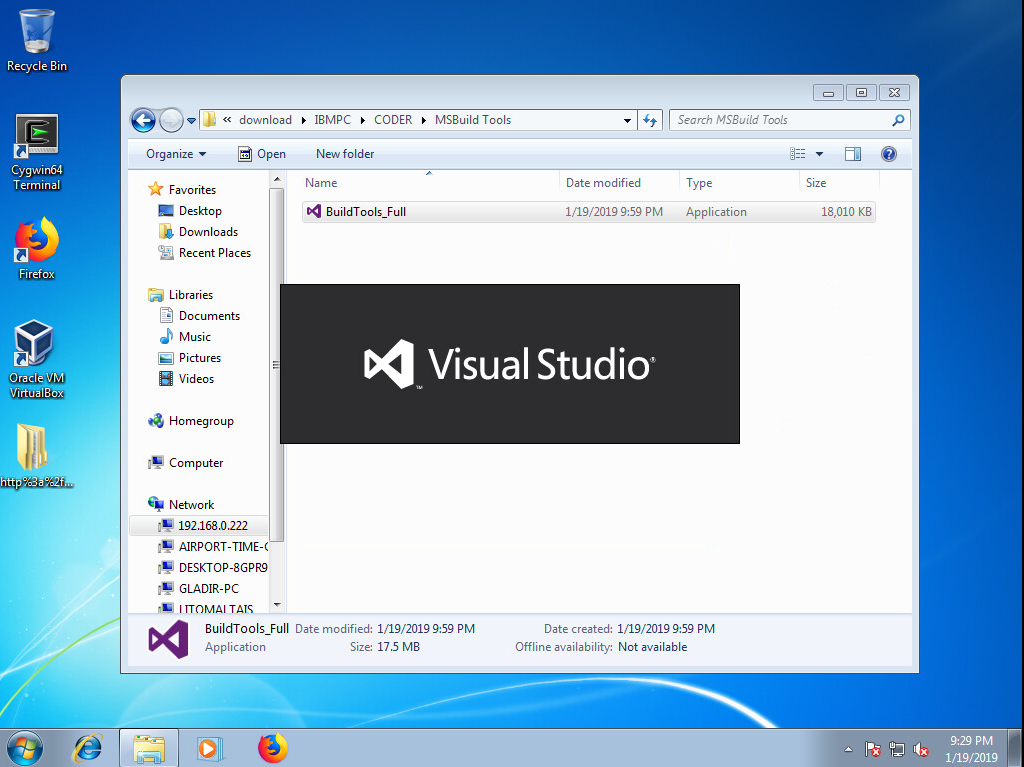
Task: Click the New folder button
Action: click(345, 154)
